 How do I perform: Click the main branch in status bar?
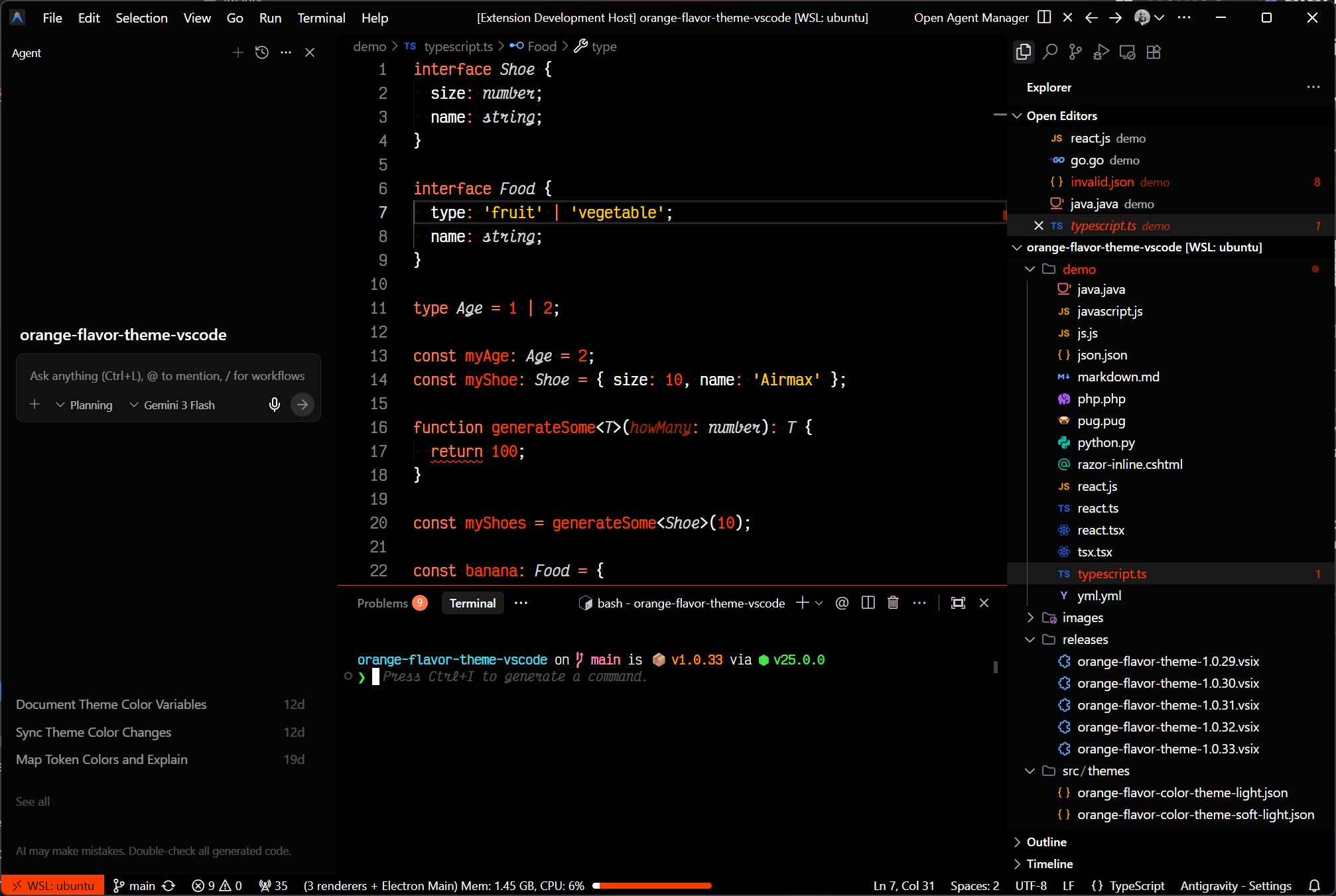coord(134,886)
